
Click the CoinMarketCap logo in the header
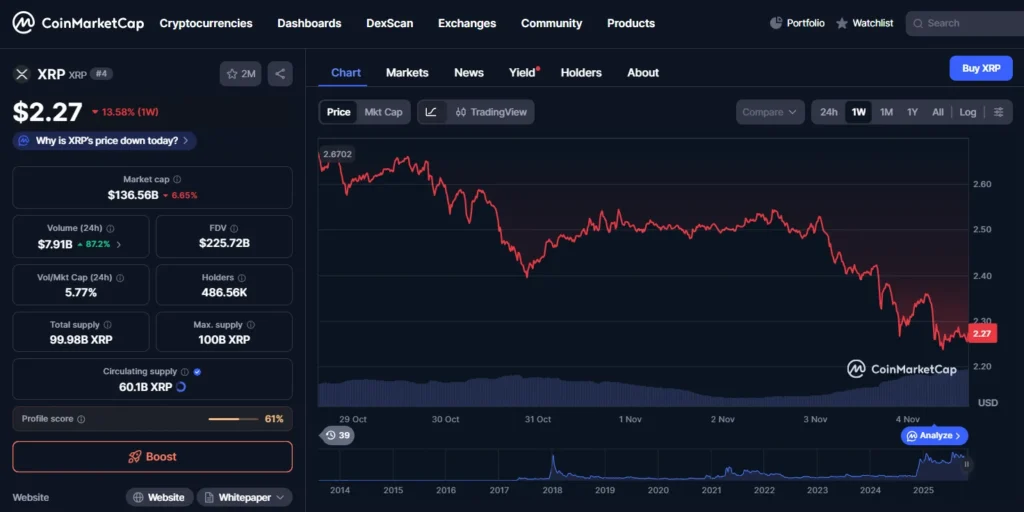tap(77, 23)
